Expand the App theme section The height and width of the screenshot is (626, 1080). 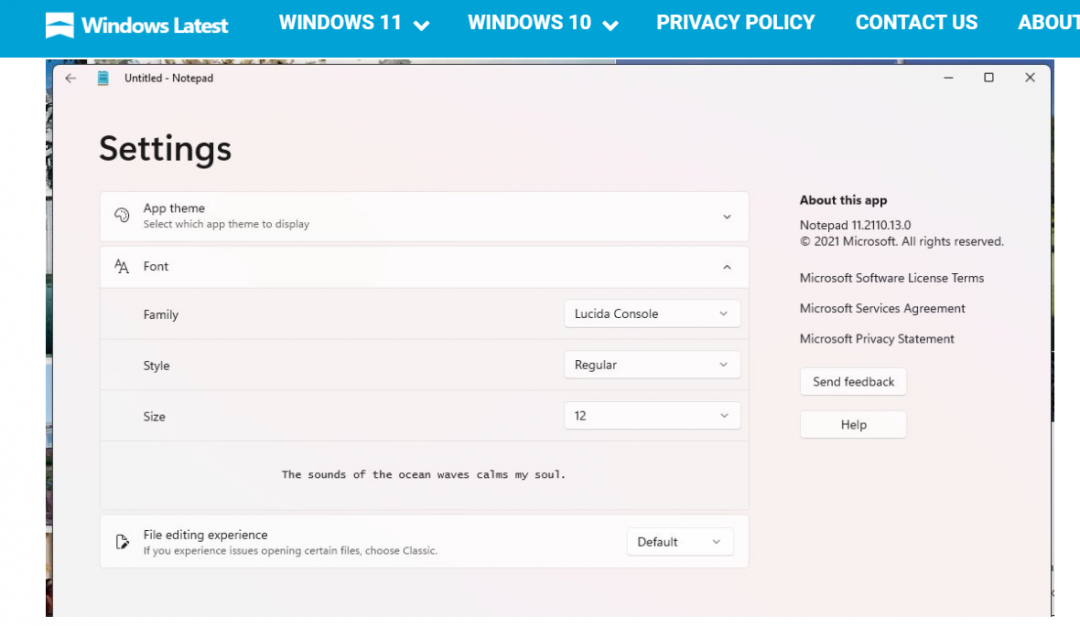pos(727,216)
